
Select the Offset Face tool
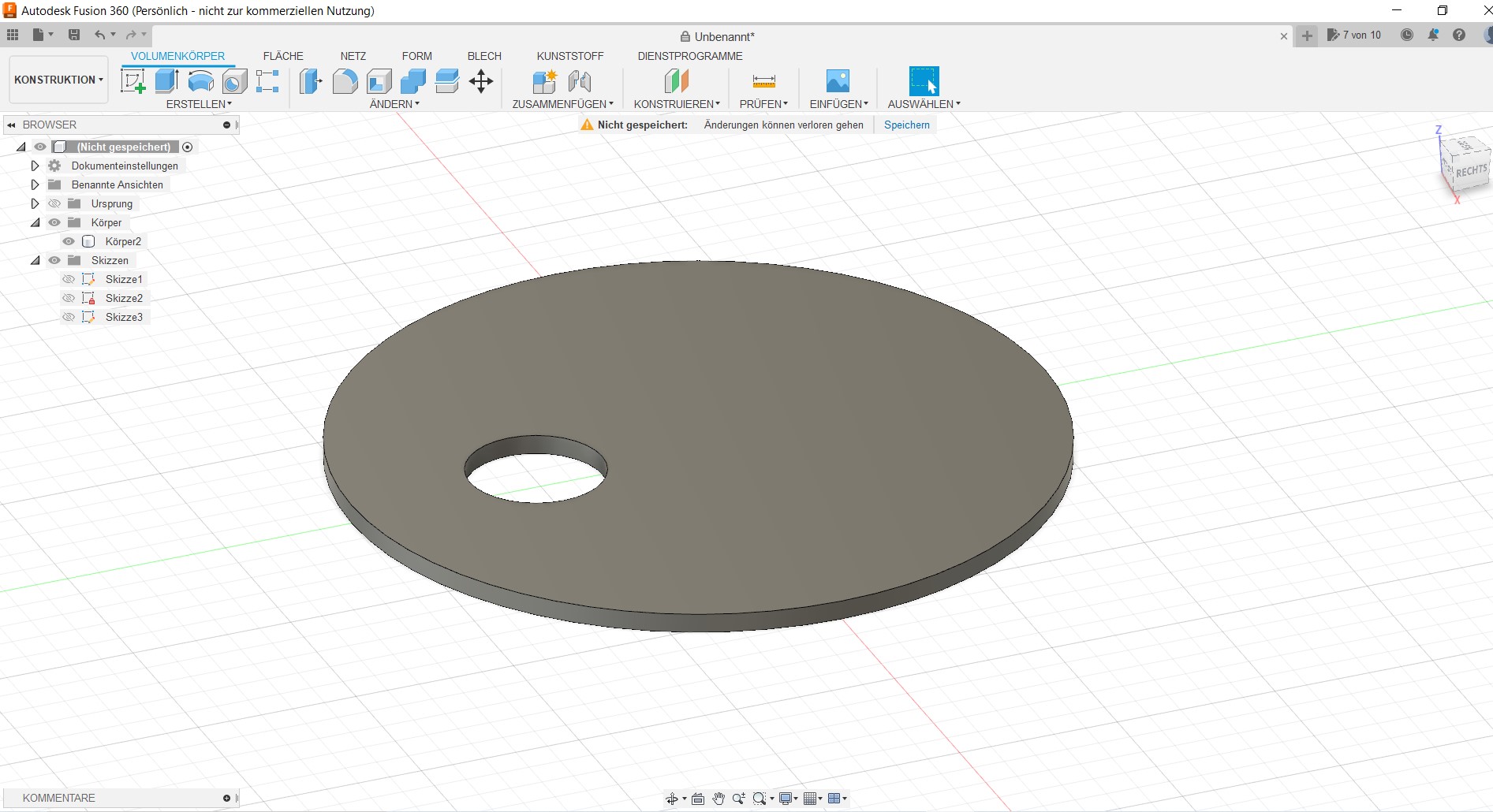447,81
